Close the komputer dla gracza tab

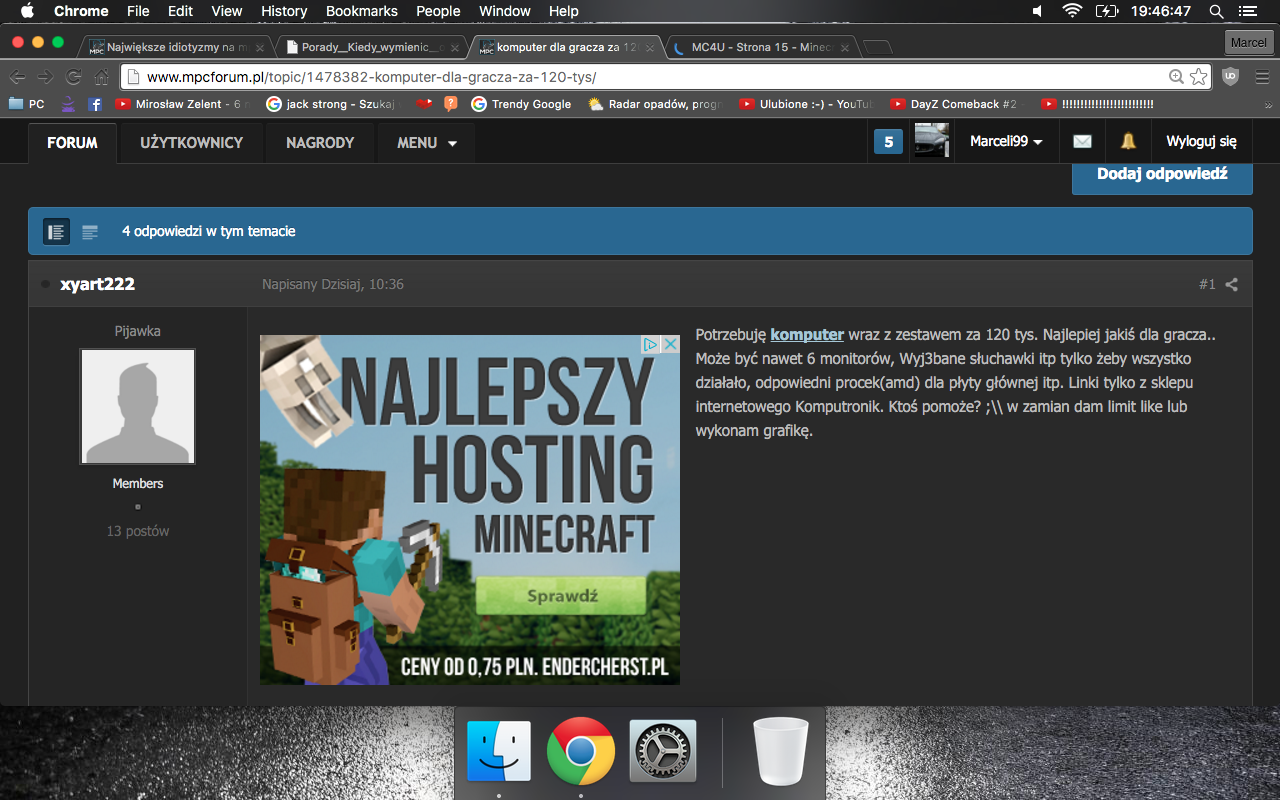point(650,47)
